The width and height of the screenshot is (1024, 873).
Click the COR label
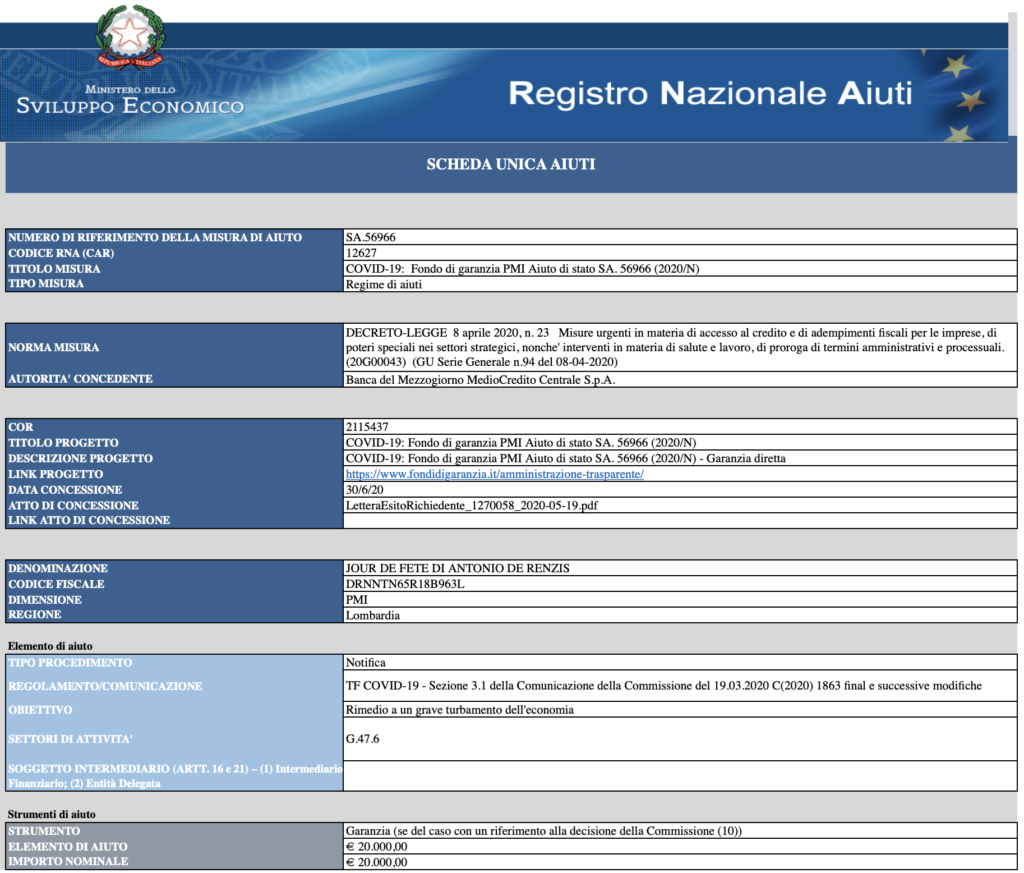click(x=20, y=427)
